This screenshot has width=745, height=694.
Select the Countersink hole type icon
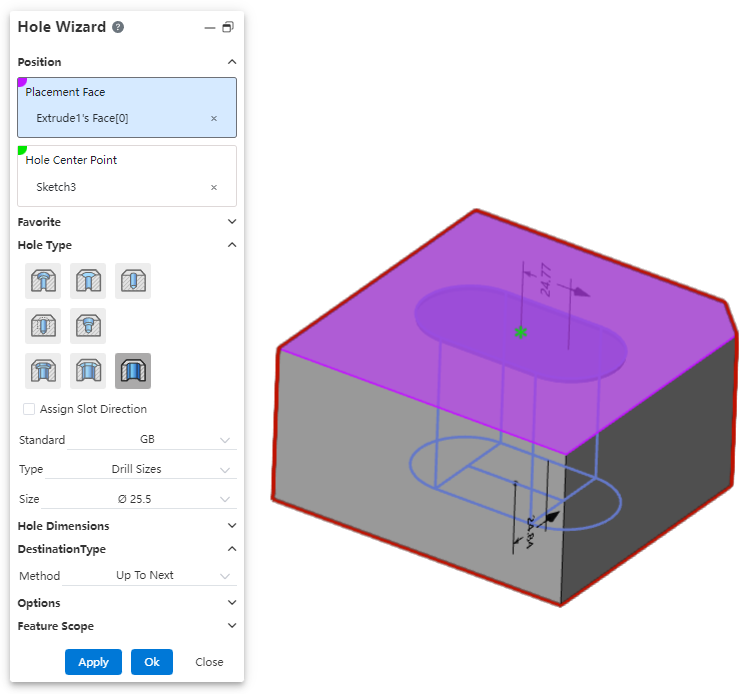(x=88, y=281)
